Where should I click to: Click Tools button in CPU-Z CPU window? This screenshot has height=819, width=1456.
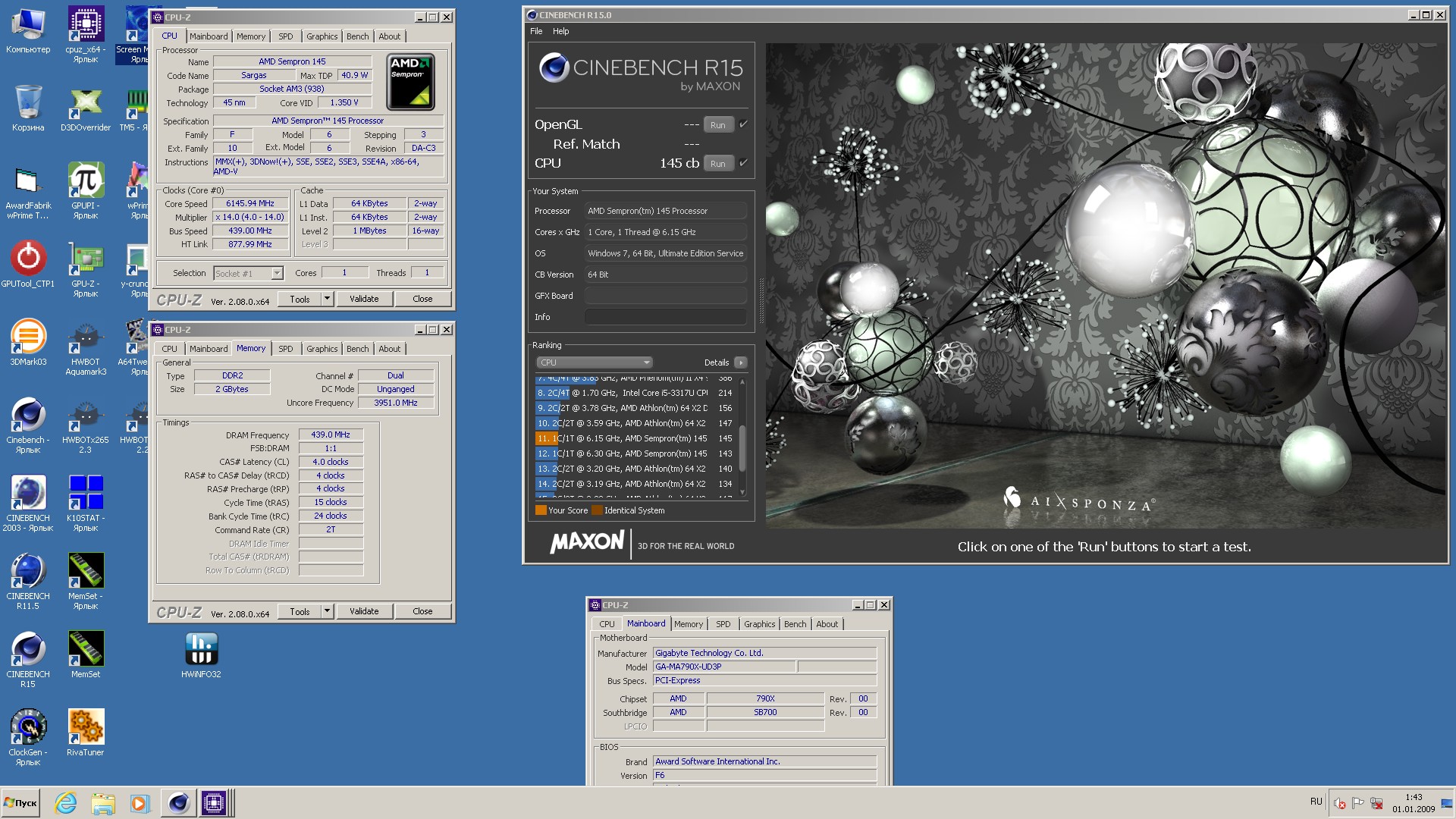click(x=300, y=299)
